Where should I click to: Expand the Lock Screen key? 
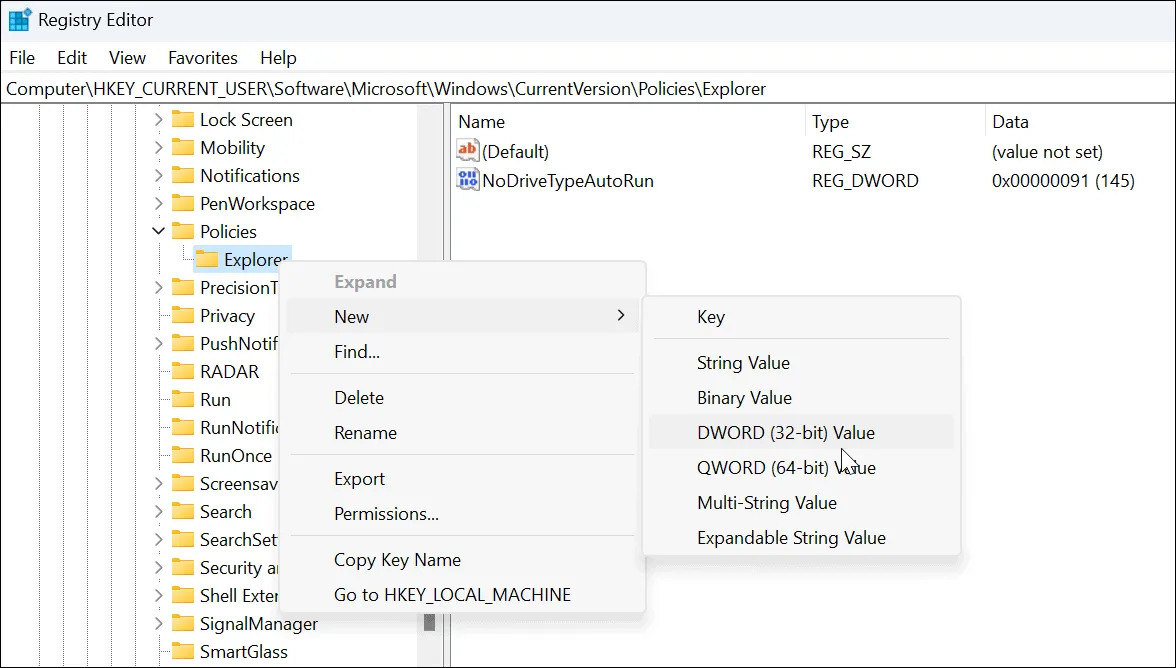pos(158,120)
